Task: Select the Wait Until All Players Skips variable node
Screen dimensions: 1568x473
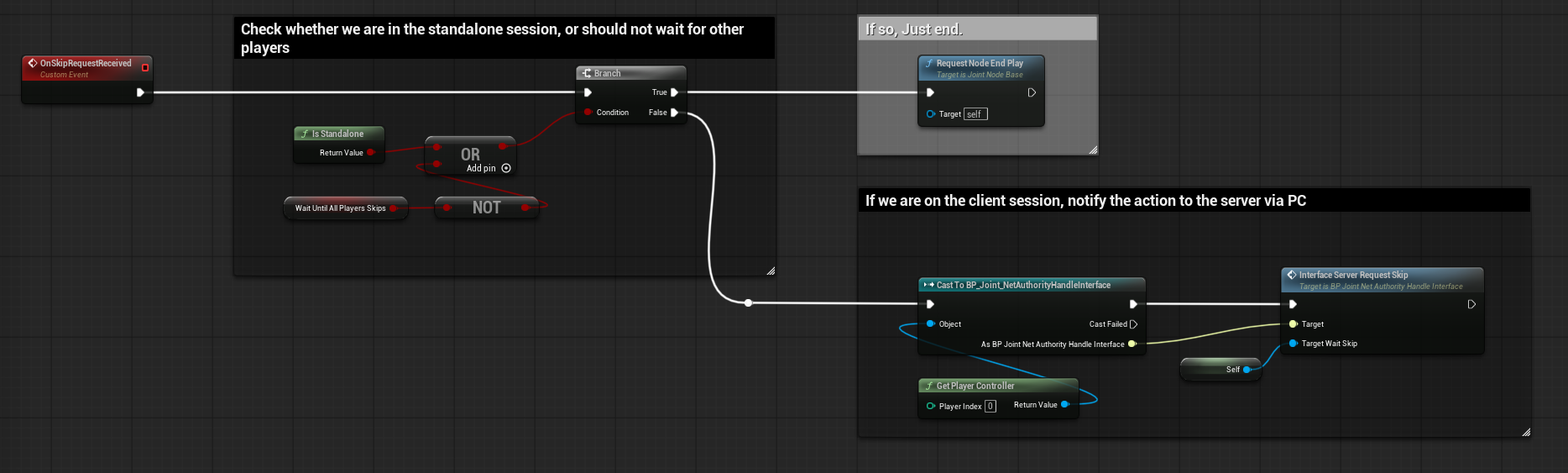Action: coord(341,208)
